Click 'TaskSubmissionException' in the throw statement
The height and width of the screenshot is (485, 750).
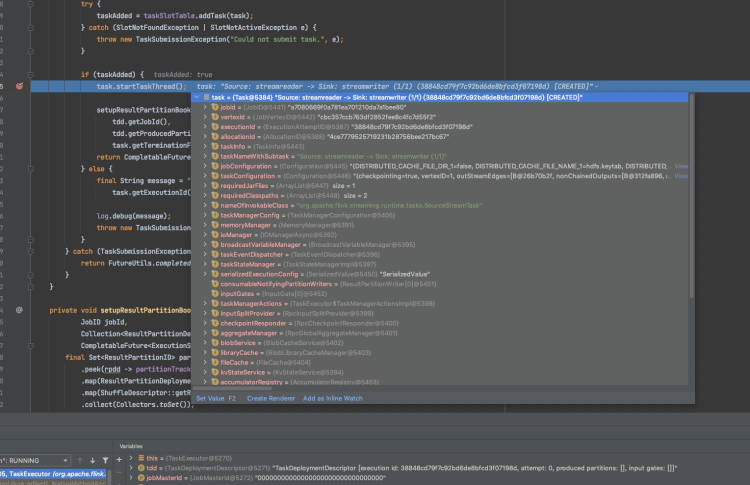(x=182, y=39)
